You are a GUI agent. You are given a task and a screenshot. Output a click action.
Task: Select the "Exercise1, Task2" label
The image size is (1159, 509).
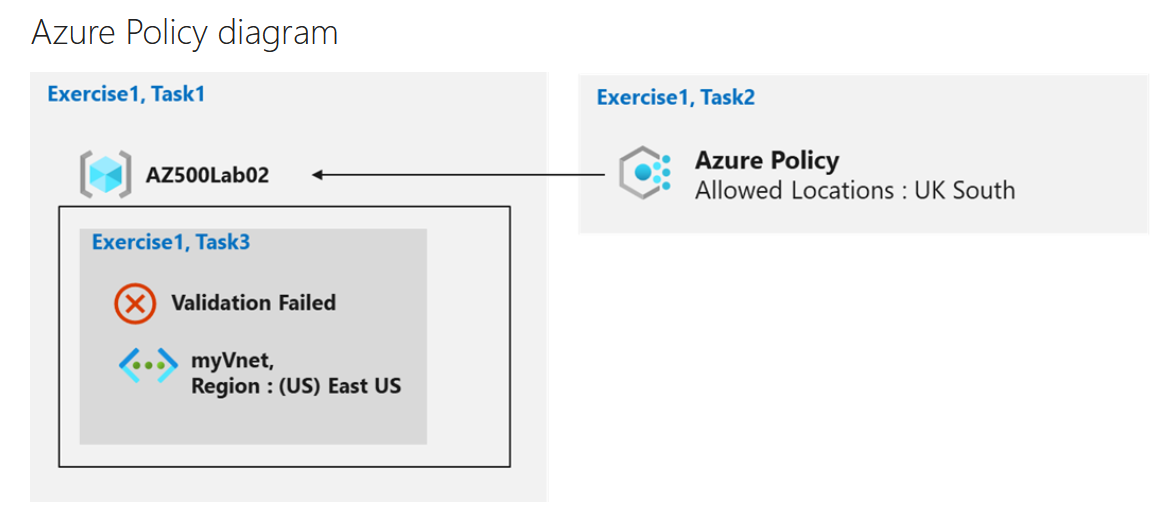675,97
